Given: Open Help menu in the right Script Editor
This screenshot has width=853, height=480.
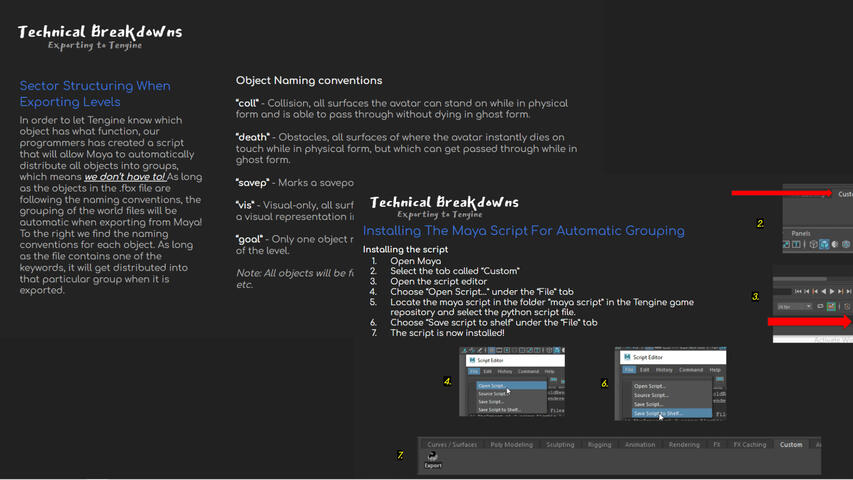Looking at the screenshot, I should (x=715, y=370).
